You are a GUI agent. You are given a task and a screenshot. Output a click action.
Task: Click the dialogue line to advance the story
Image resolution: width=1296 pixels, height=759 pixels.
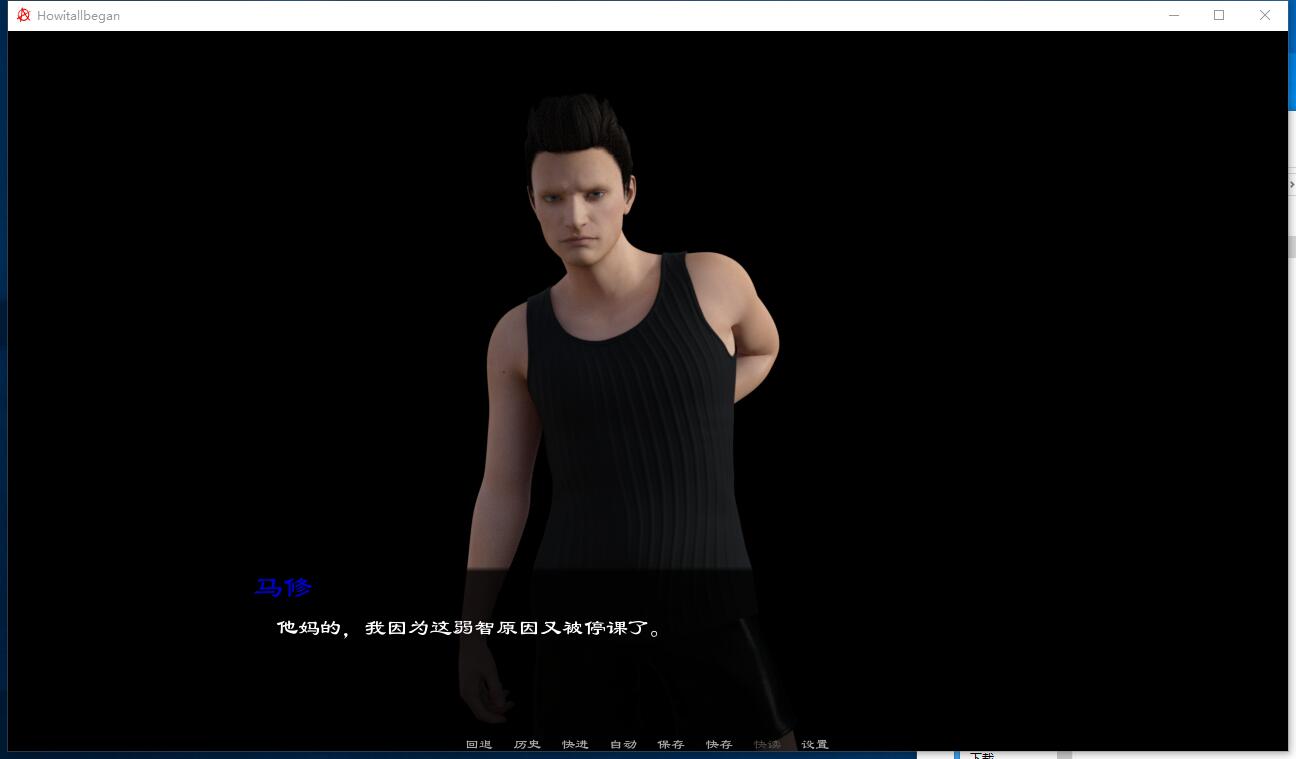(x=468, y=629)
